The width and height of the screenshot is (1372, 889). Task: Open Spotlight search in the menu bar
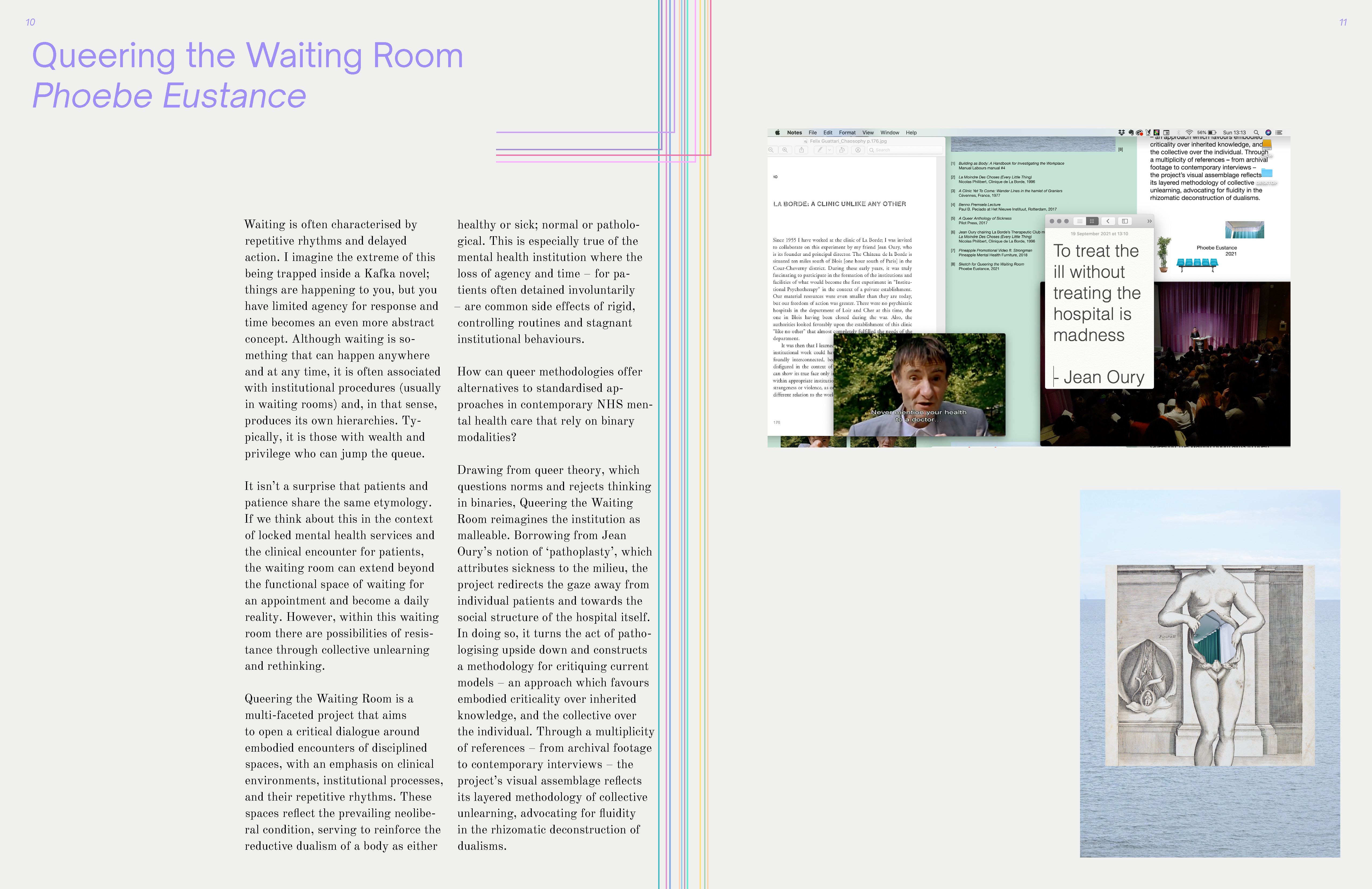click(x=1256, y=132)
